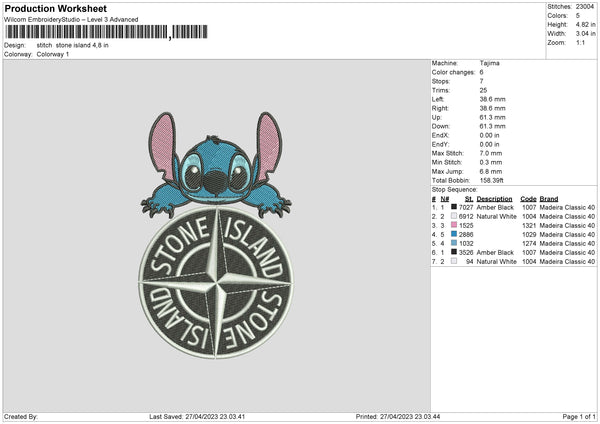Click Amber Black with 3526 stitches
Viewport: 600px width, 424px height.
click(x=495, y=253)
